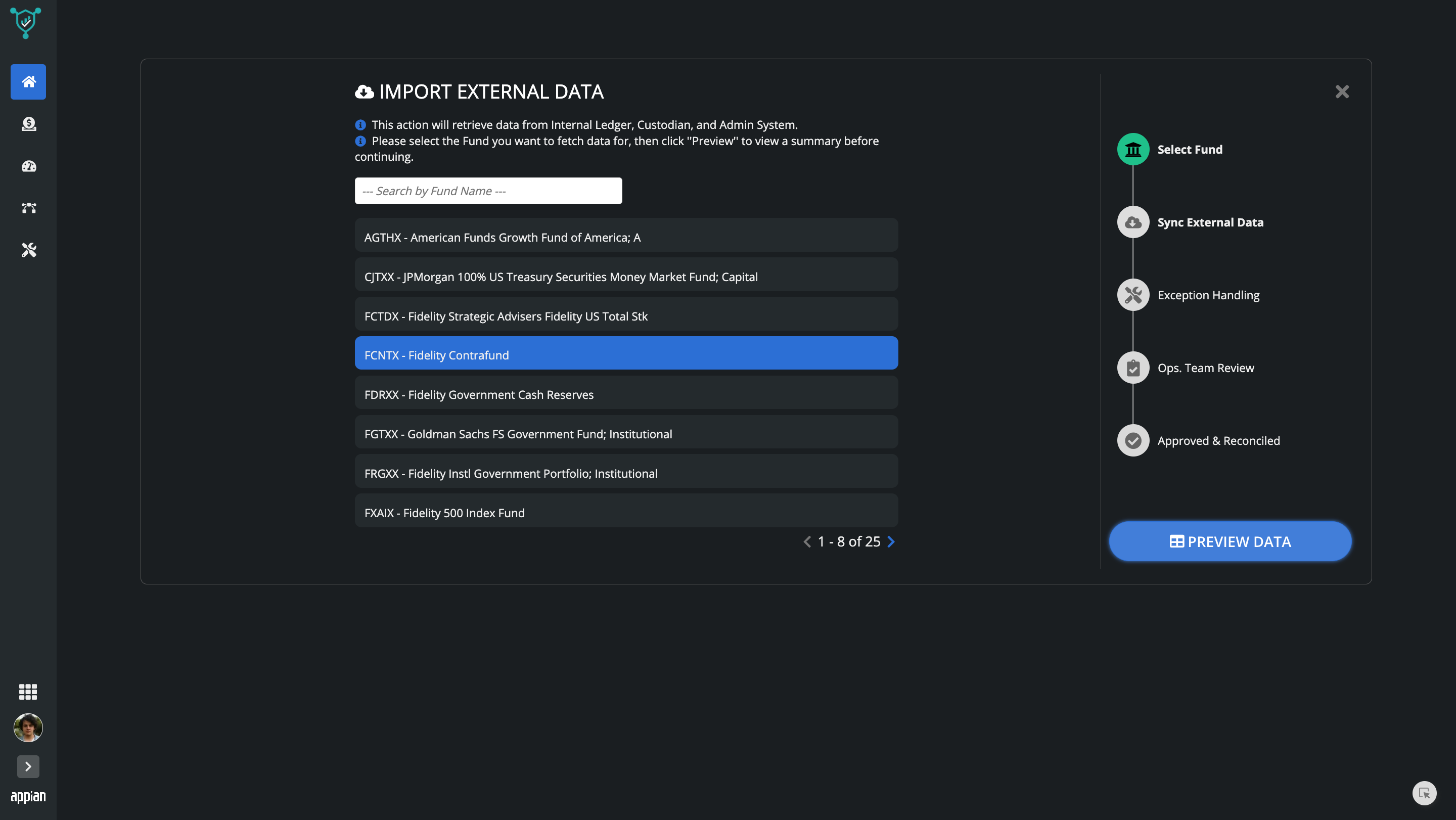Image resolution: width=1456 pixels, height=820 pixels.
Task: Click the Appian logo
Action: coord(28,796)
